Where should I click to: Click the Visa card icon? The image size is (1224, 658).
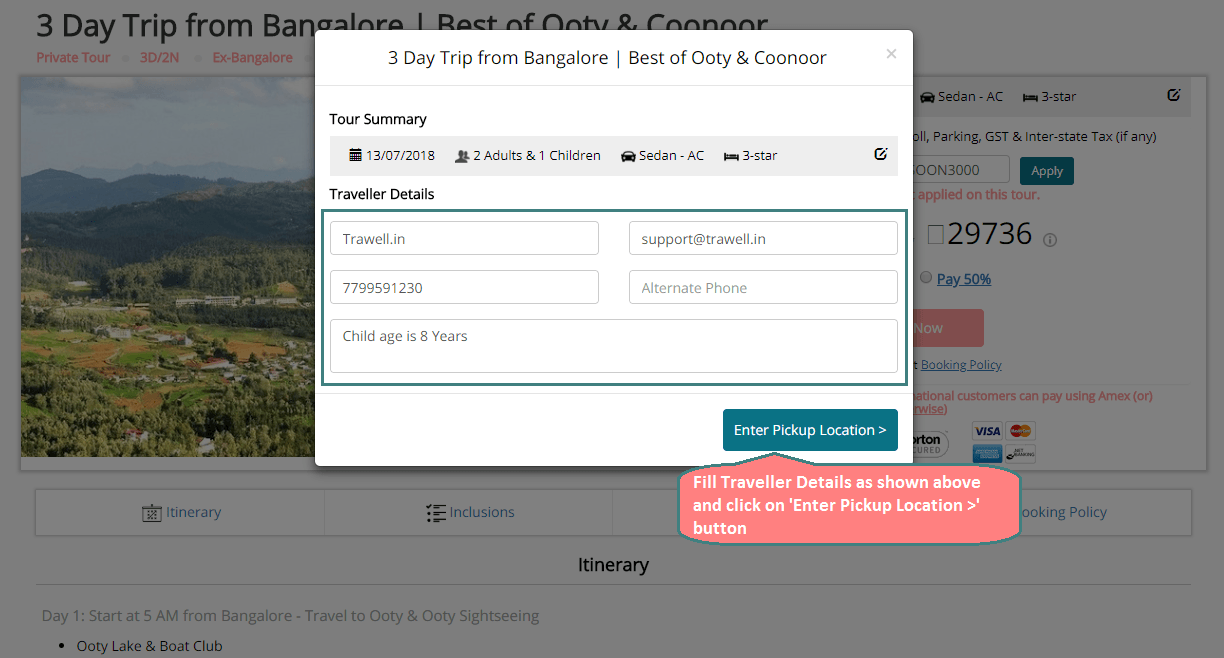point(987,431)
